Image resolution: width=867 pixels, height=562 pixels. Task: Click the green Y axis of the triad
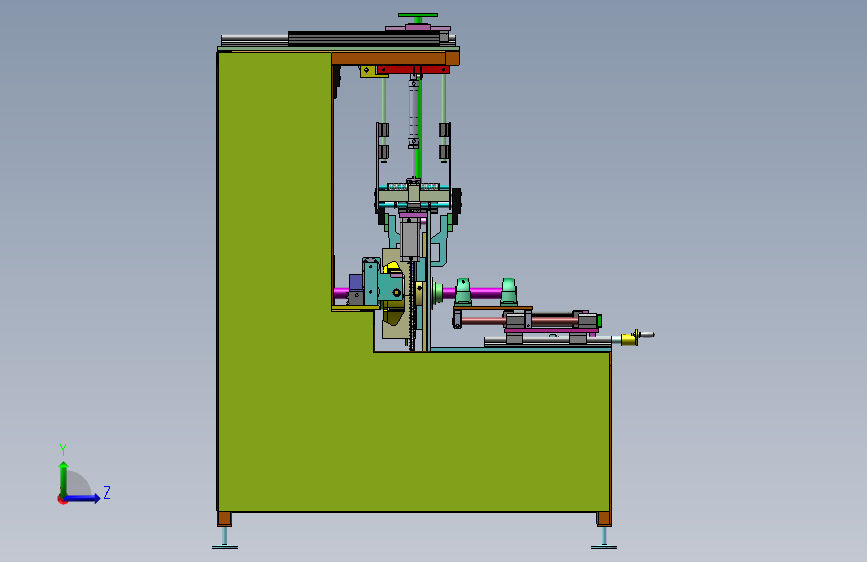64,478
